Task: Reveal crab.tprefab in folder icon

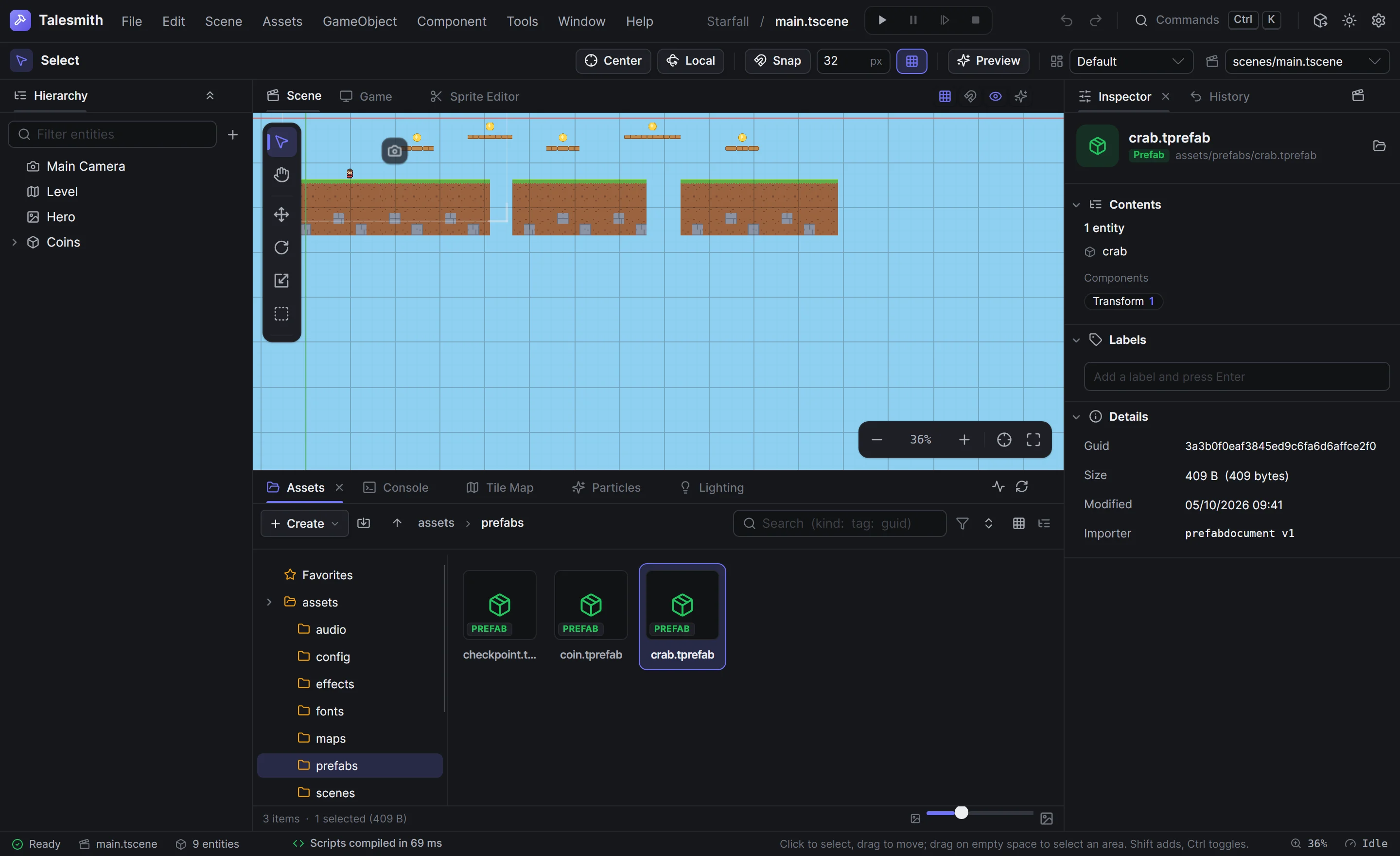Action: (1379, 145)
